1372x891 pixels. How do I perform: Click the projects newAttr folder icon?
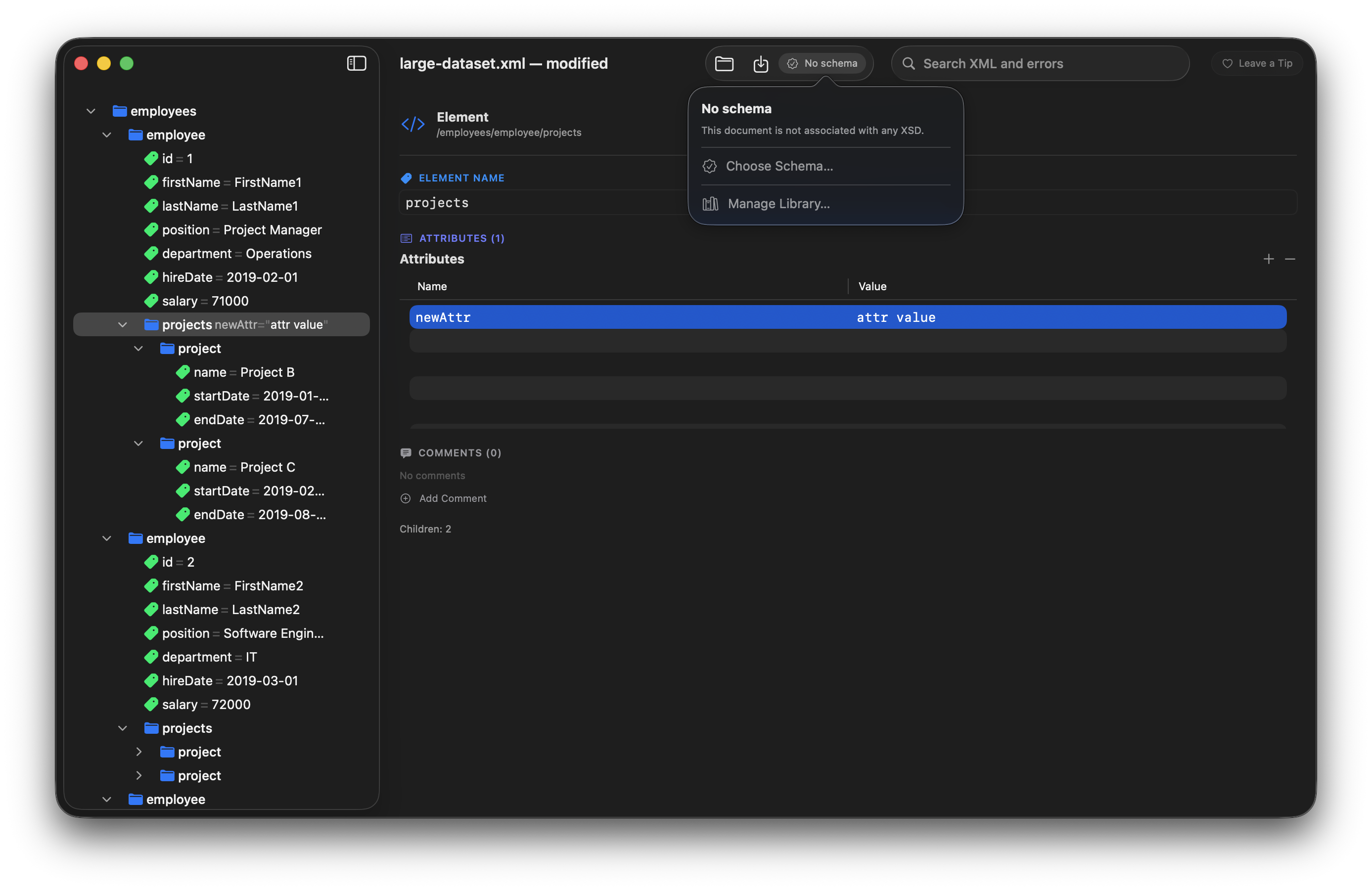(151, 324)
